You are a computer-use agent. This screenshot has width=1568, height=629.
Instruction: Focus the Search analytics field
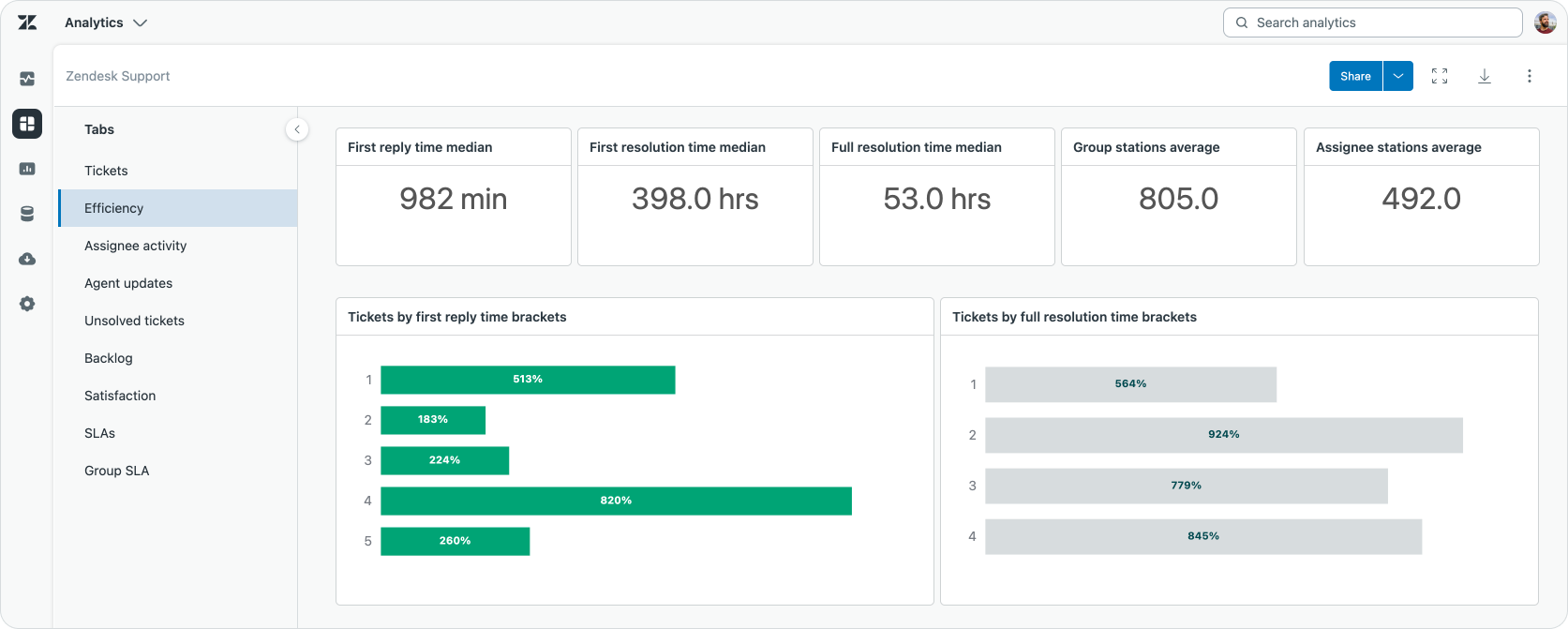point(1372,22)
